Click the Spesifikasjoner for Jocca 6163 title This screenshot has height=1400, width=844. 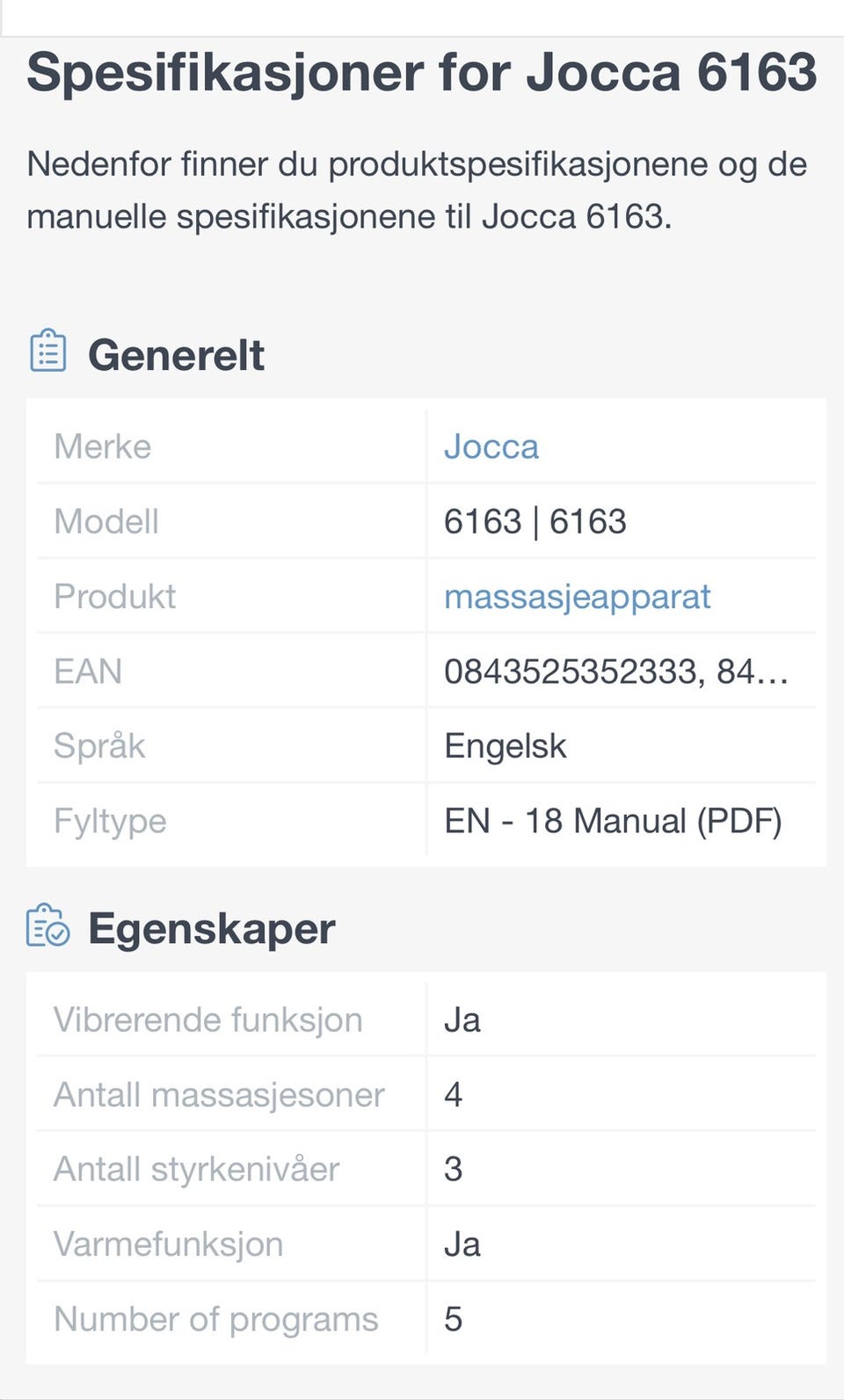422,72
